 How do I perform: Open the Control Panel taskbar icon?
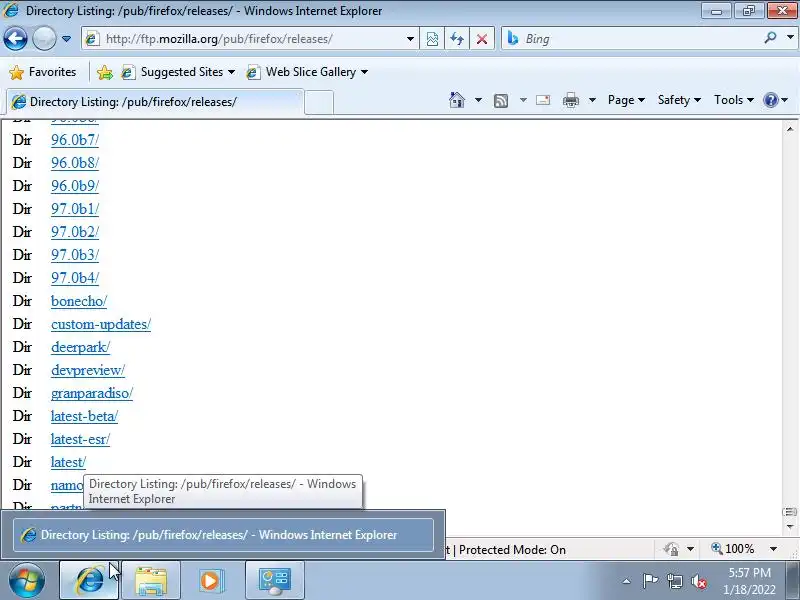274,580
